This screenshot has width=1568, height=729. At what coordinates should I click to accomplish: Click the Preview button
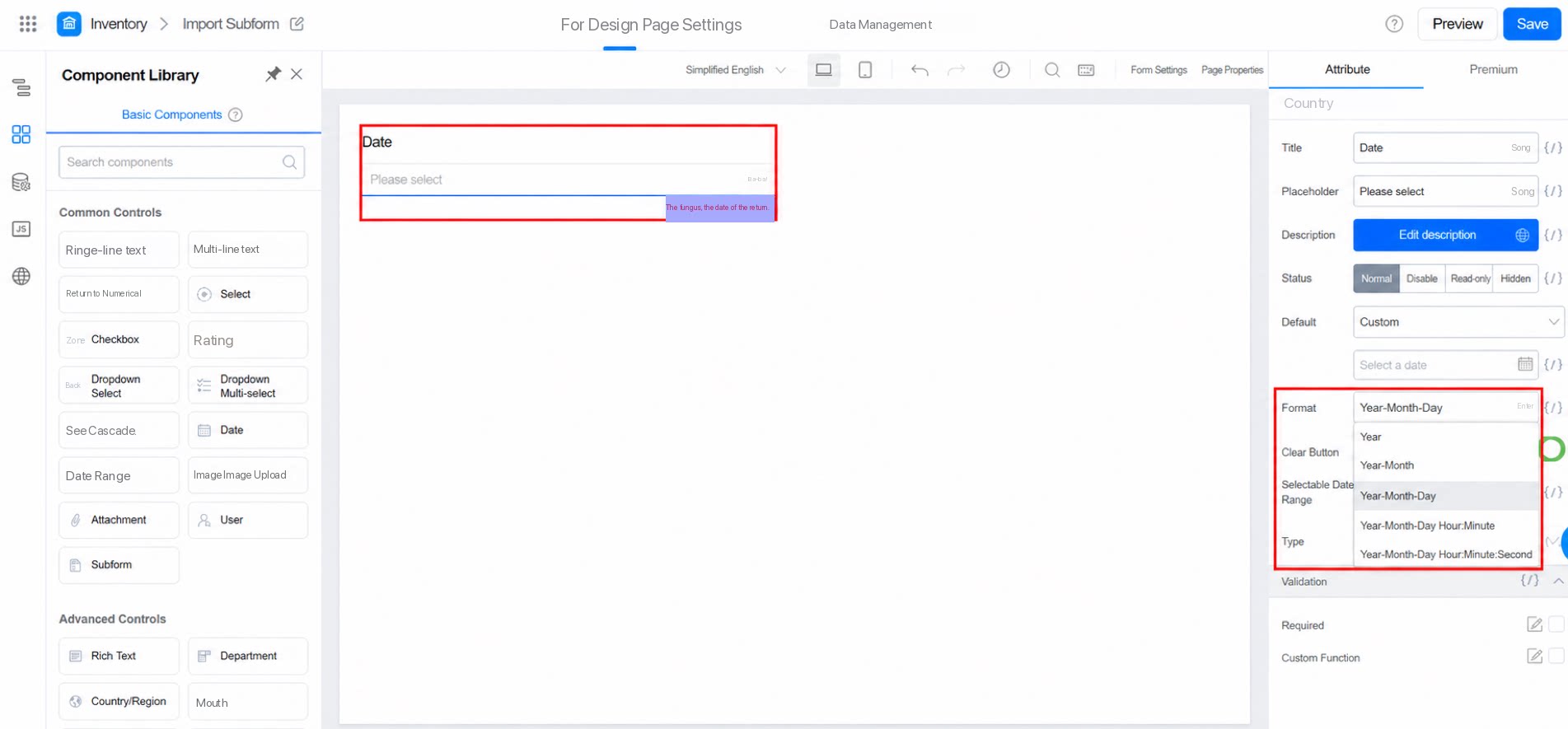pos(1457,24)
